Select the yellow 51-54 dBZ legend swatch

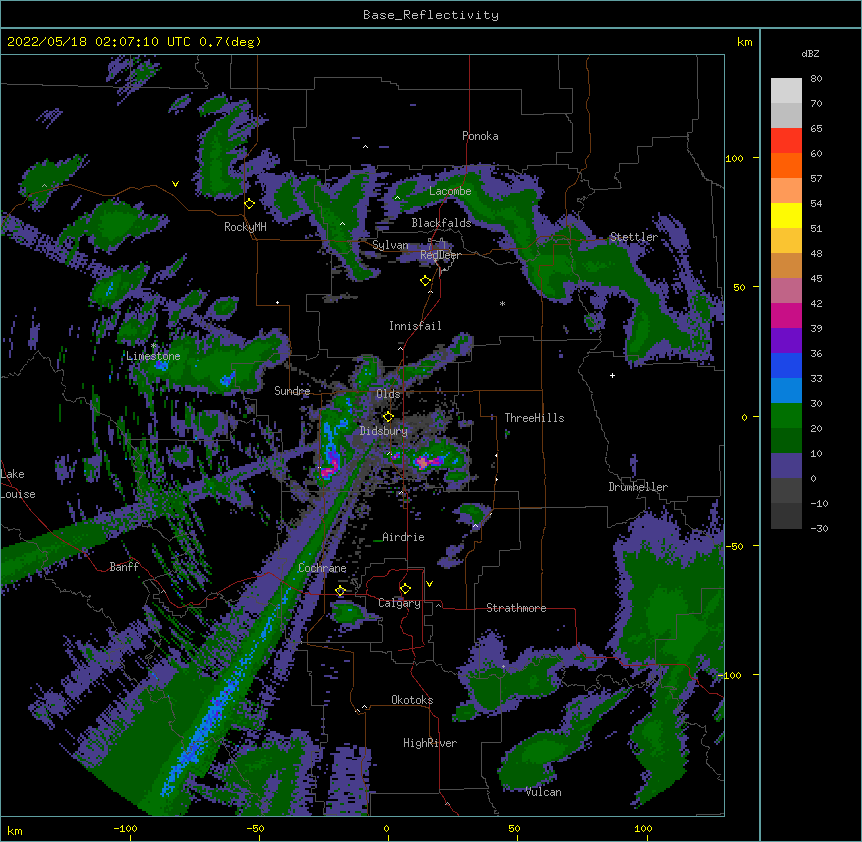coord(786,215)
